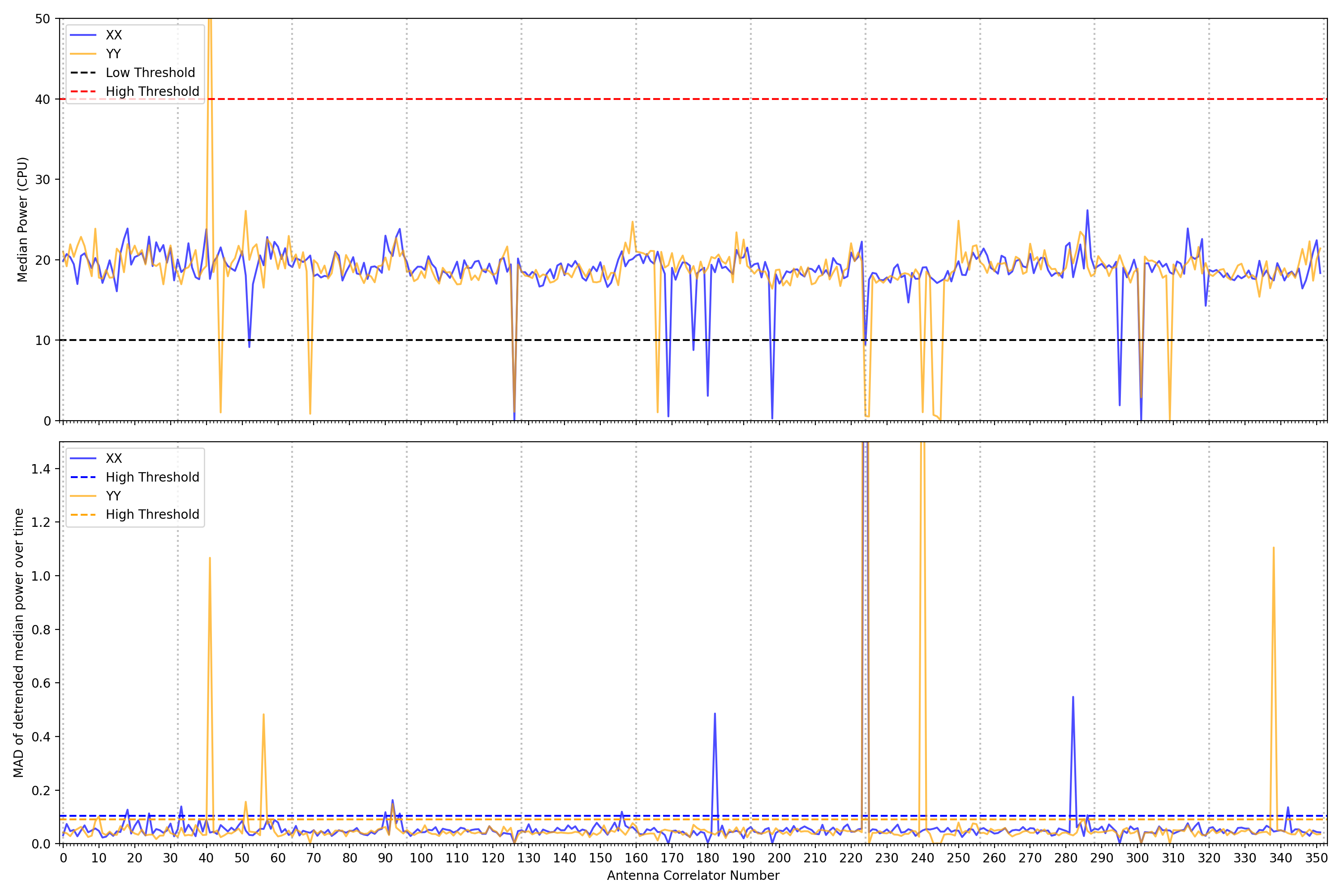The width and height of the screenshot is (1344, 896).
Task: Click the Low Threshold legend label
Action: pos(150,73)
